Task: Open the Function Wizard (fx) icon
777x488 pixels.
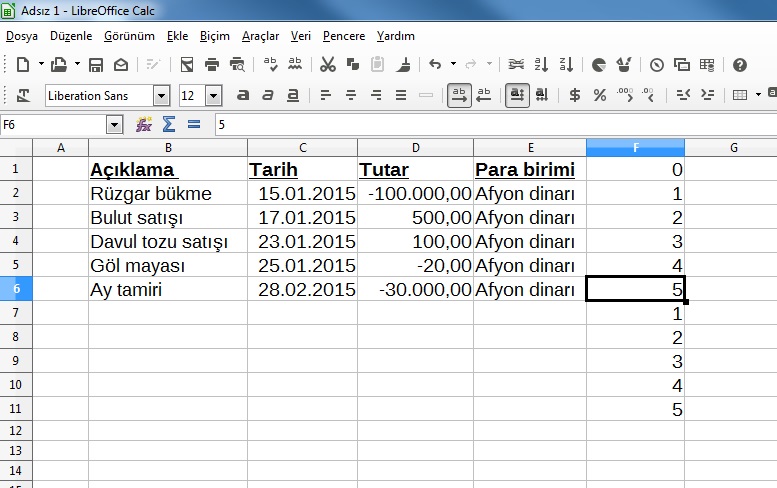Action: click(144, 125)
